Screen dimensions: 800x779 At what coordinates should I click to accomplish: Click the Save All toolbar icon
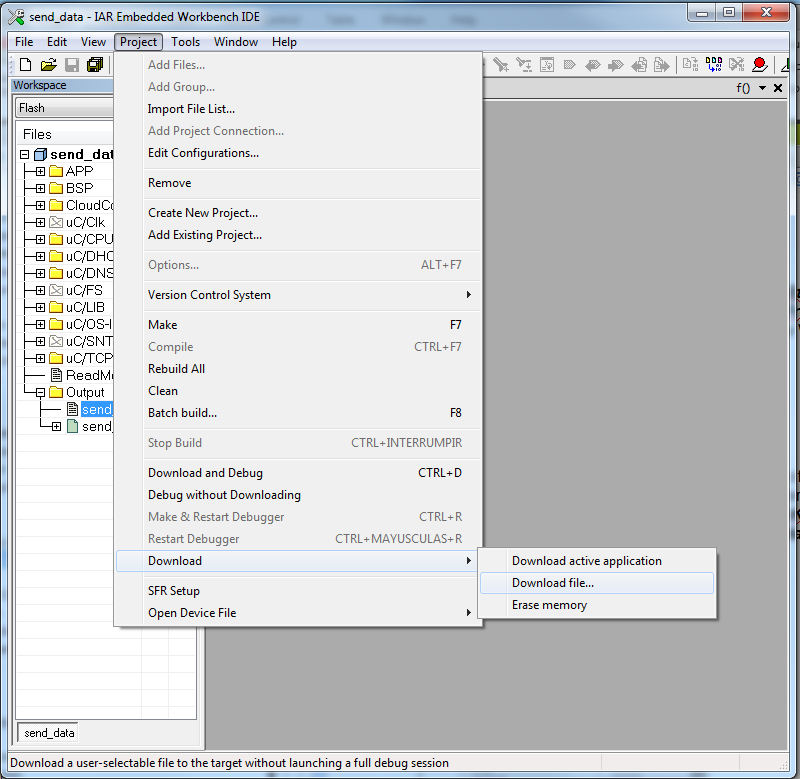95,65
